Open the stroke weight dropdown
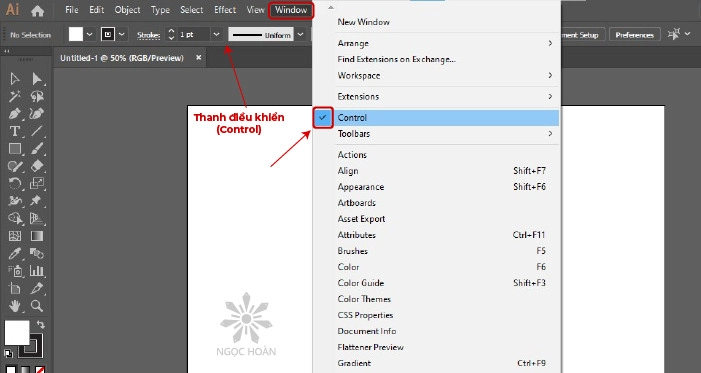The height and width of the screenshot is (373, 701). (x=216, y=34)
